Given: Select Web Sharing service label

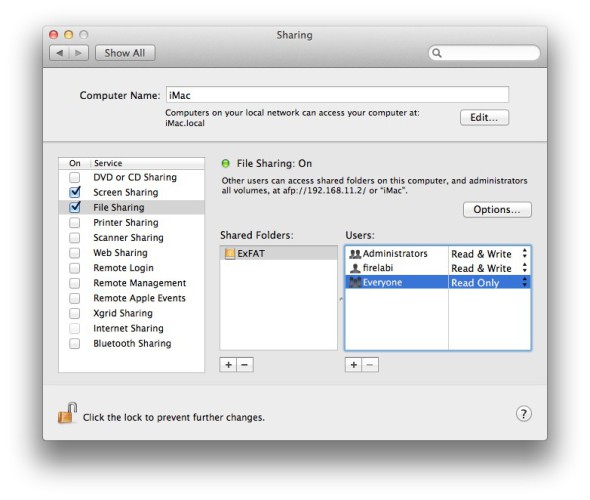Looking at the screenshot, I should 120,253.
